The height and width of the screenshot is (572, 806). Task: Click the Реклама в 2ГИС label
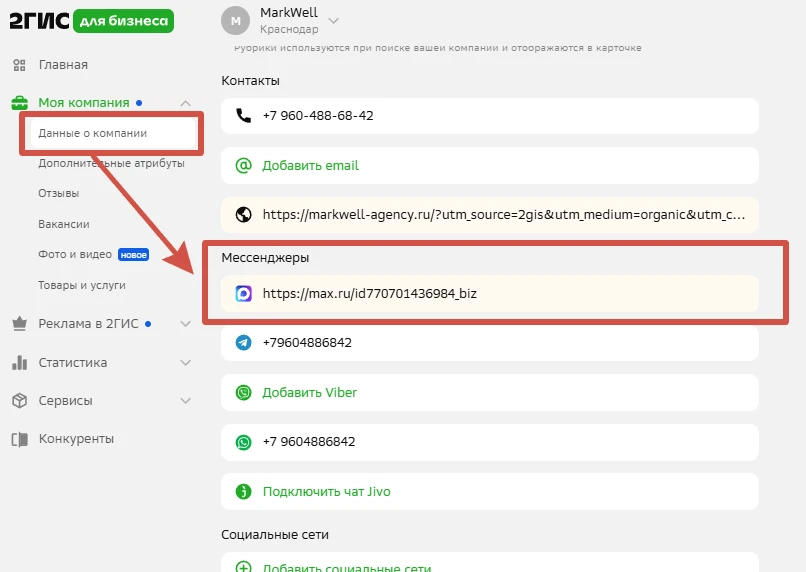[88, 324]
